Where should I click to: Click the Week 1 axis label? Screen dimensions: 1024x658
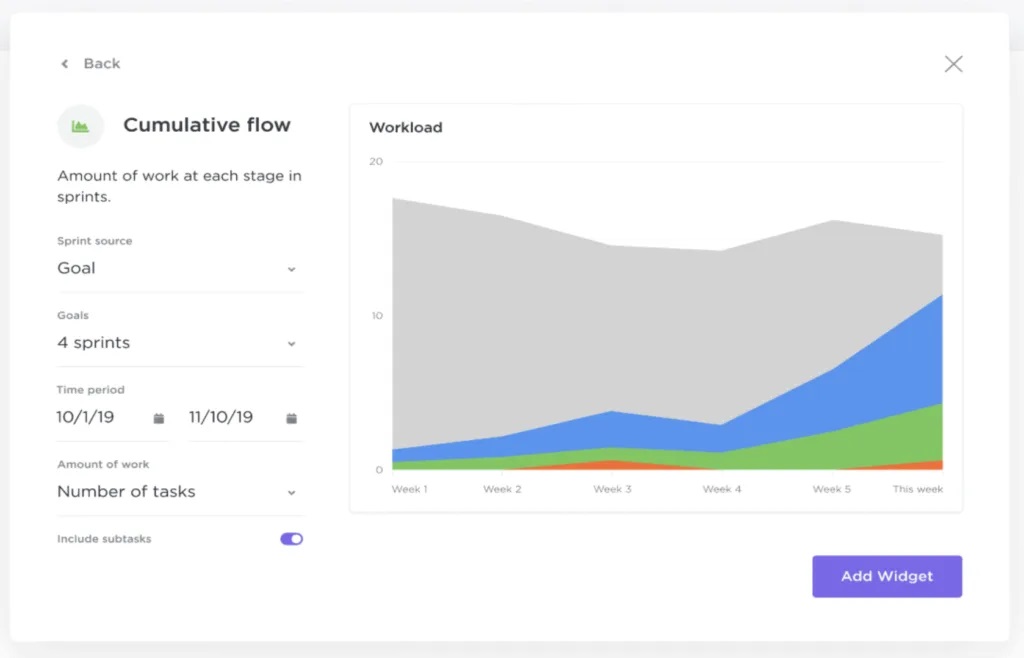tap(409, 489)
